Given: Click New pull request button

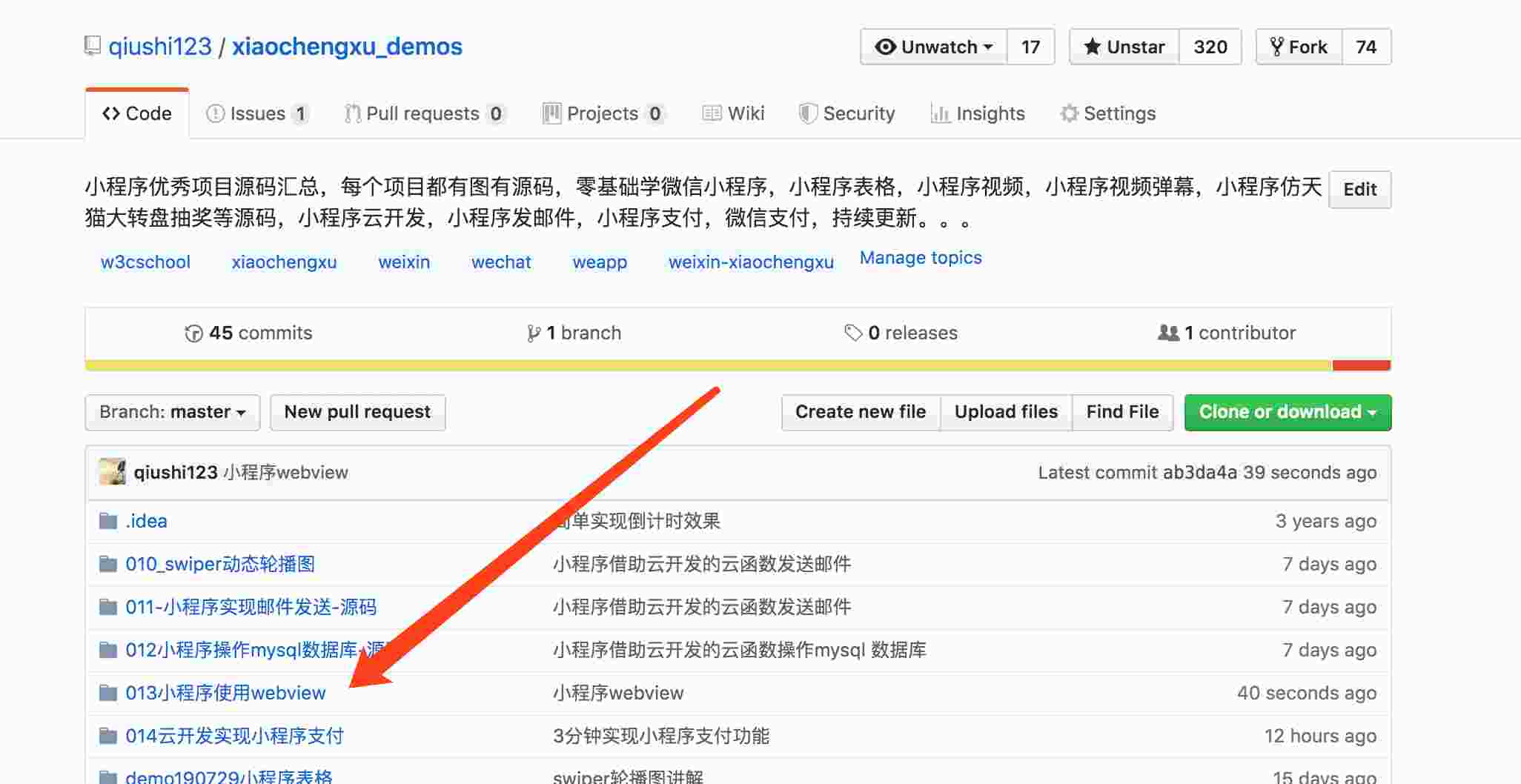Looking at the screenshot, I should tap(357, 412).
